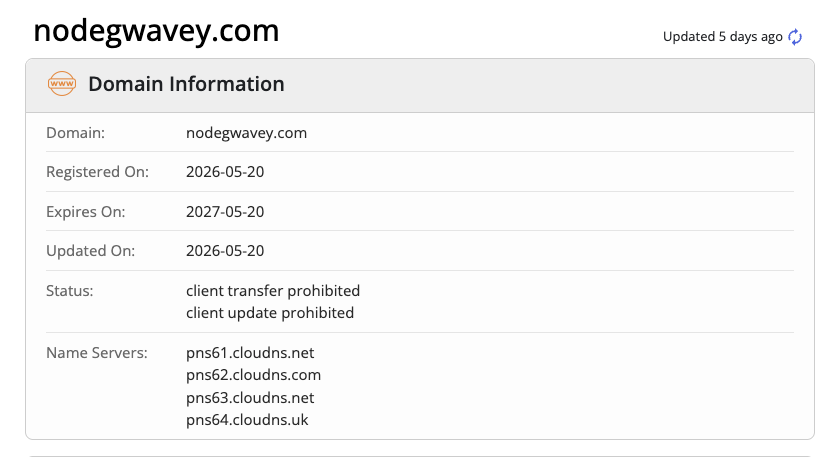Click the Registered On date 2026-05-20

pyautogui.click(x=225, y=172)
